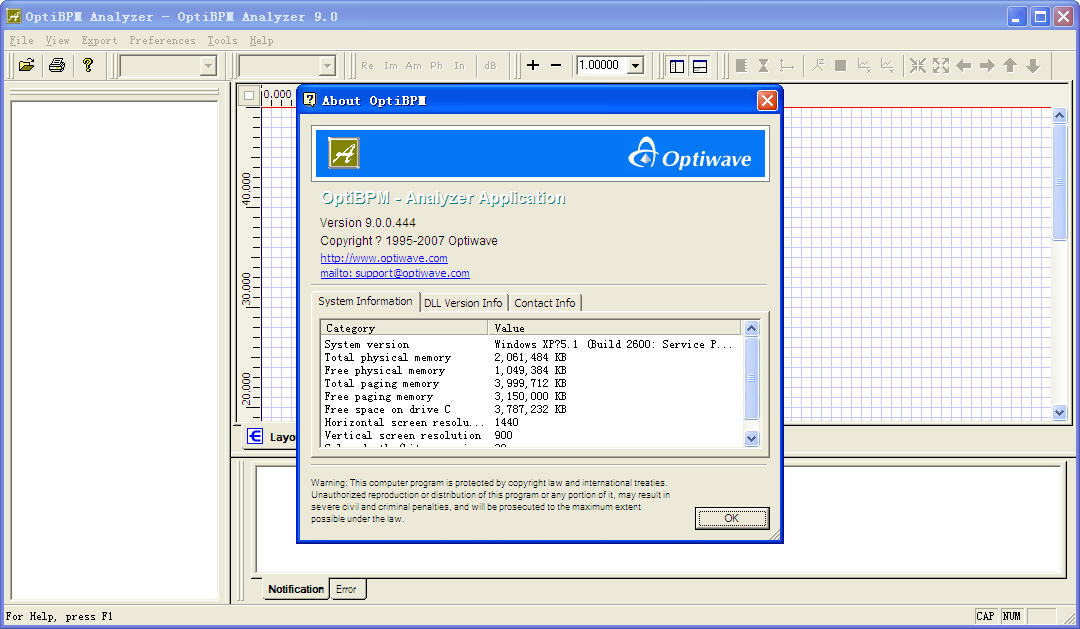The height and width of the screenshot is (629, 1080).
Task: Switch to the Contact Info tab
Action: click(x=545, y=303)
